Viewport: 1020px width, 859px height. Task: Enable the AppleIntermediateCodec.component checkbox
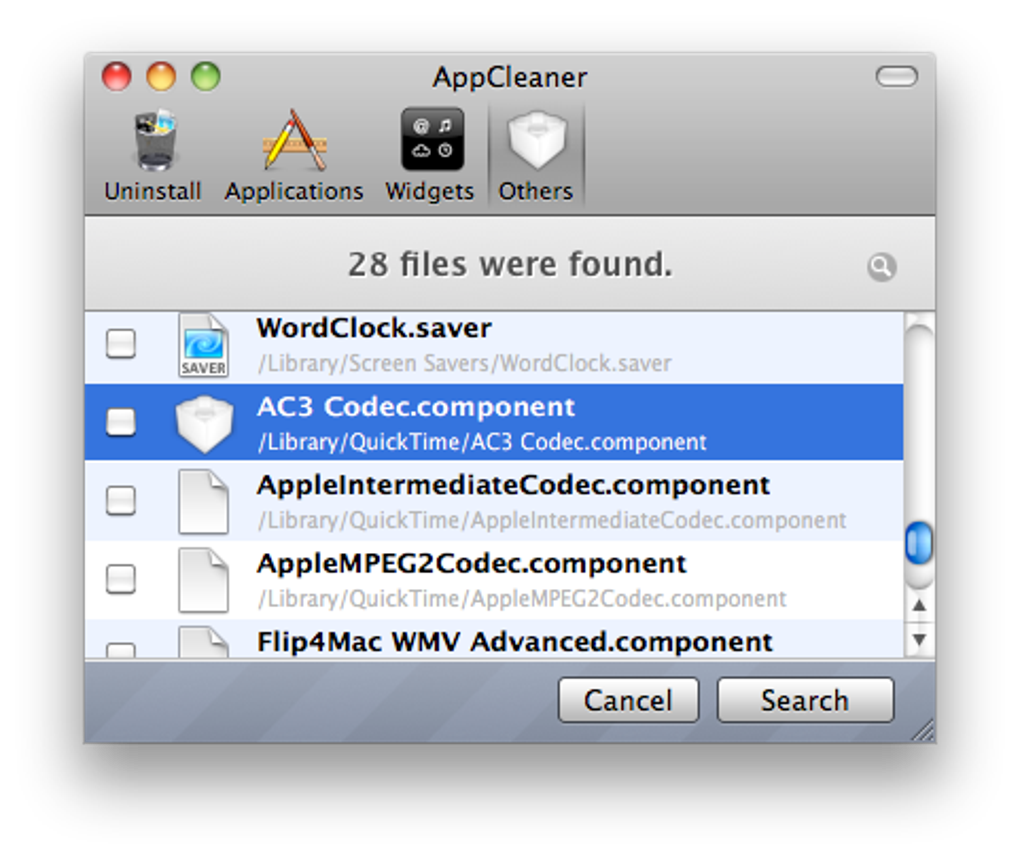click(x=121, y=500)
